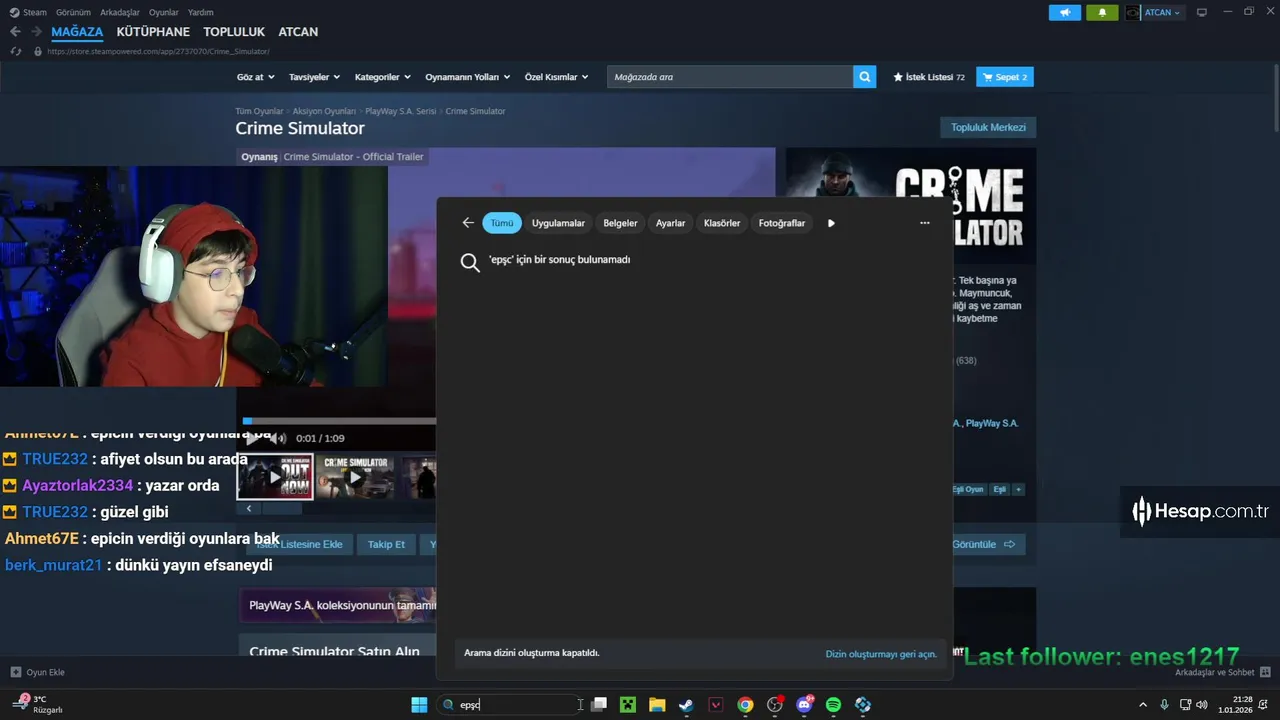Select the Tümü search filter
Screen dimensions: 1280x720
(502, 223)
